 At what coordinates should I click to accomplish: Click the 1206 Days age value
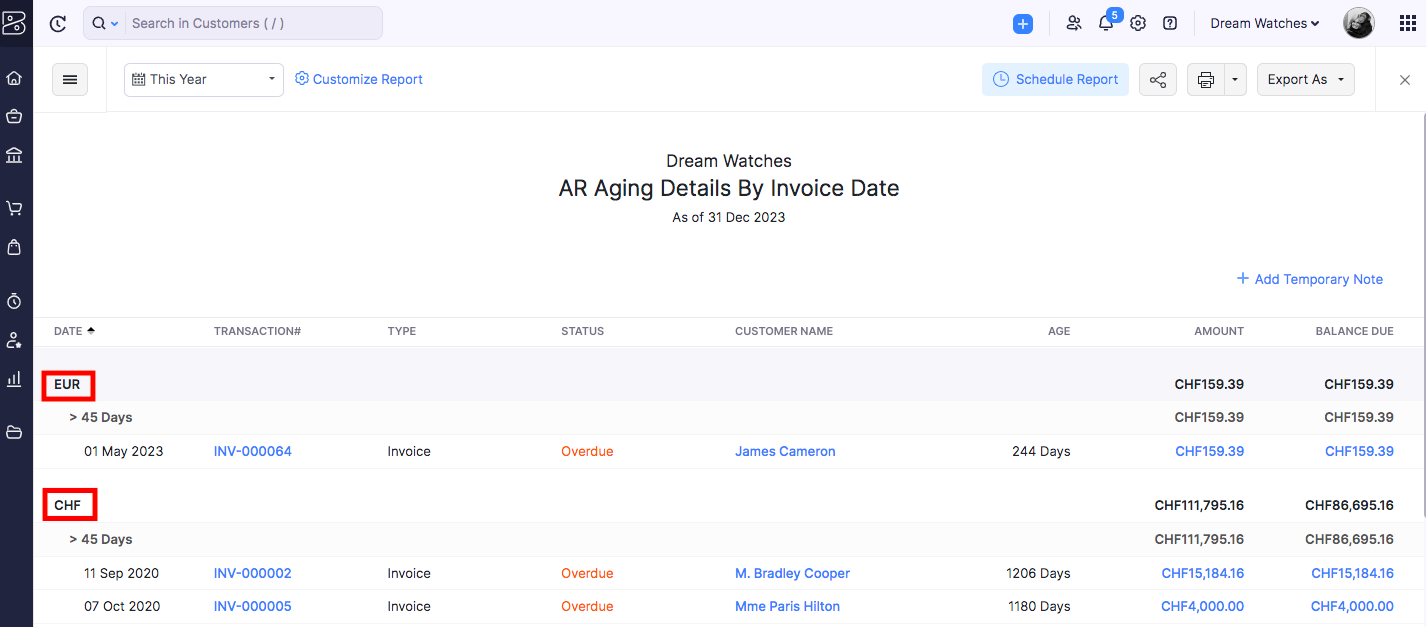(x=1038, y=573)
